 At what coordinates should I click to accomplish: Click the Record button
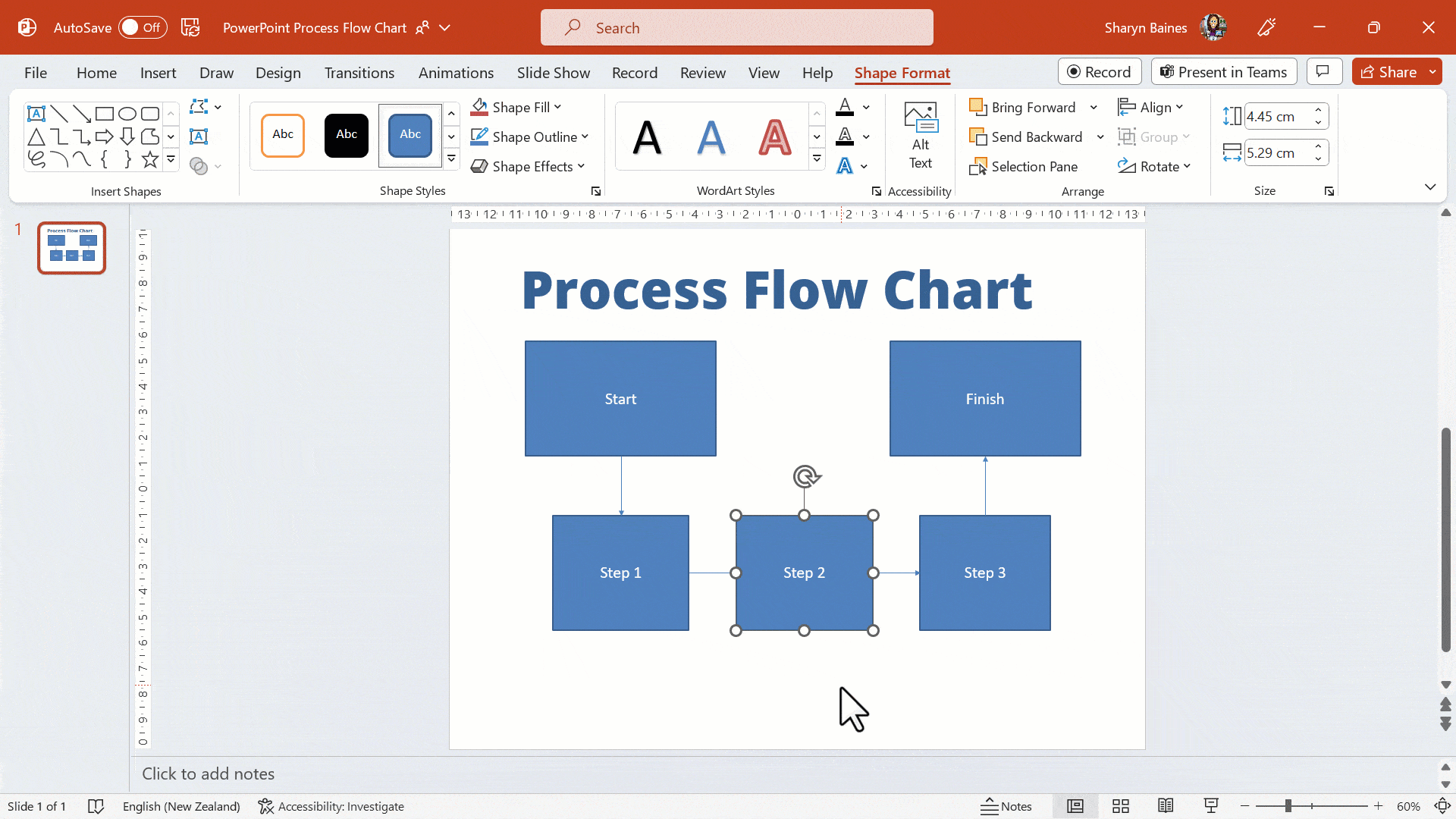[1100, 71]
